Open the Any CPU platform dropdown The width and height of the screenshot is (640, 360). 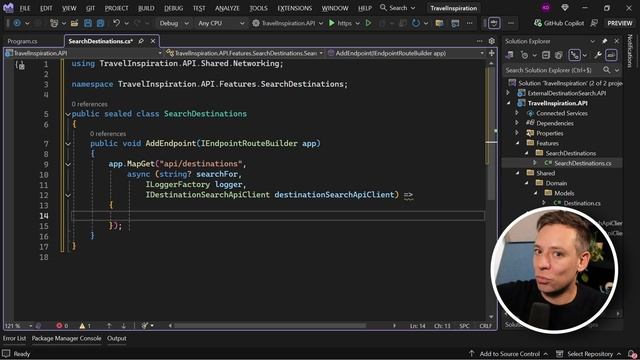(x=221, y=23)
